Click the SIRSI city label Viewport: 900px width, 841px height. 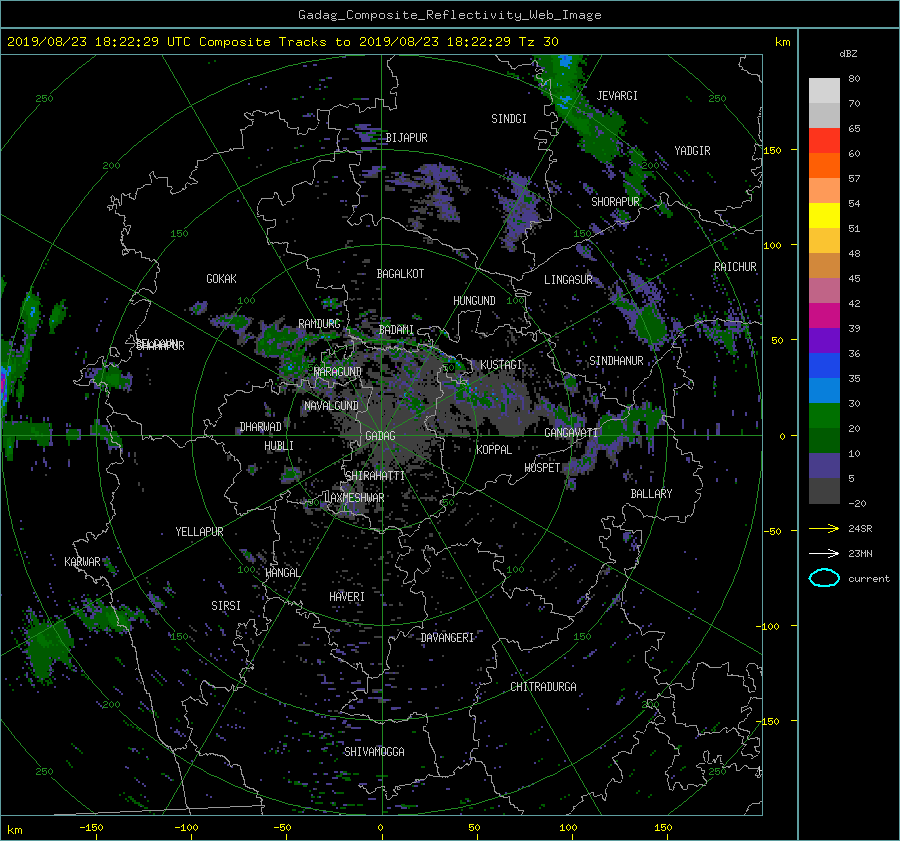[x=226, y=606]
